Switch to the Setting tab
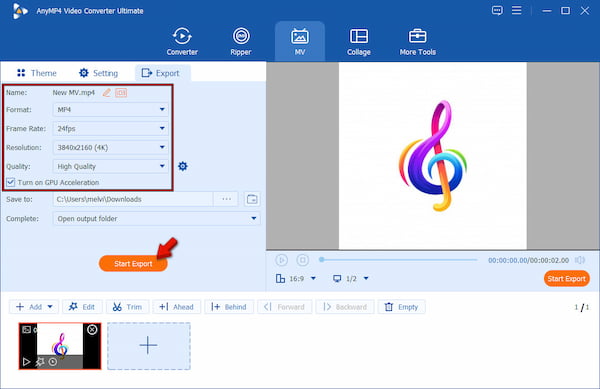This screenshot has height=389, width=600. (98, 73)
